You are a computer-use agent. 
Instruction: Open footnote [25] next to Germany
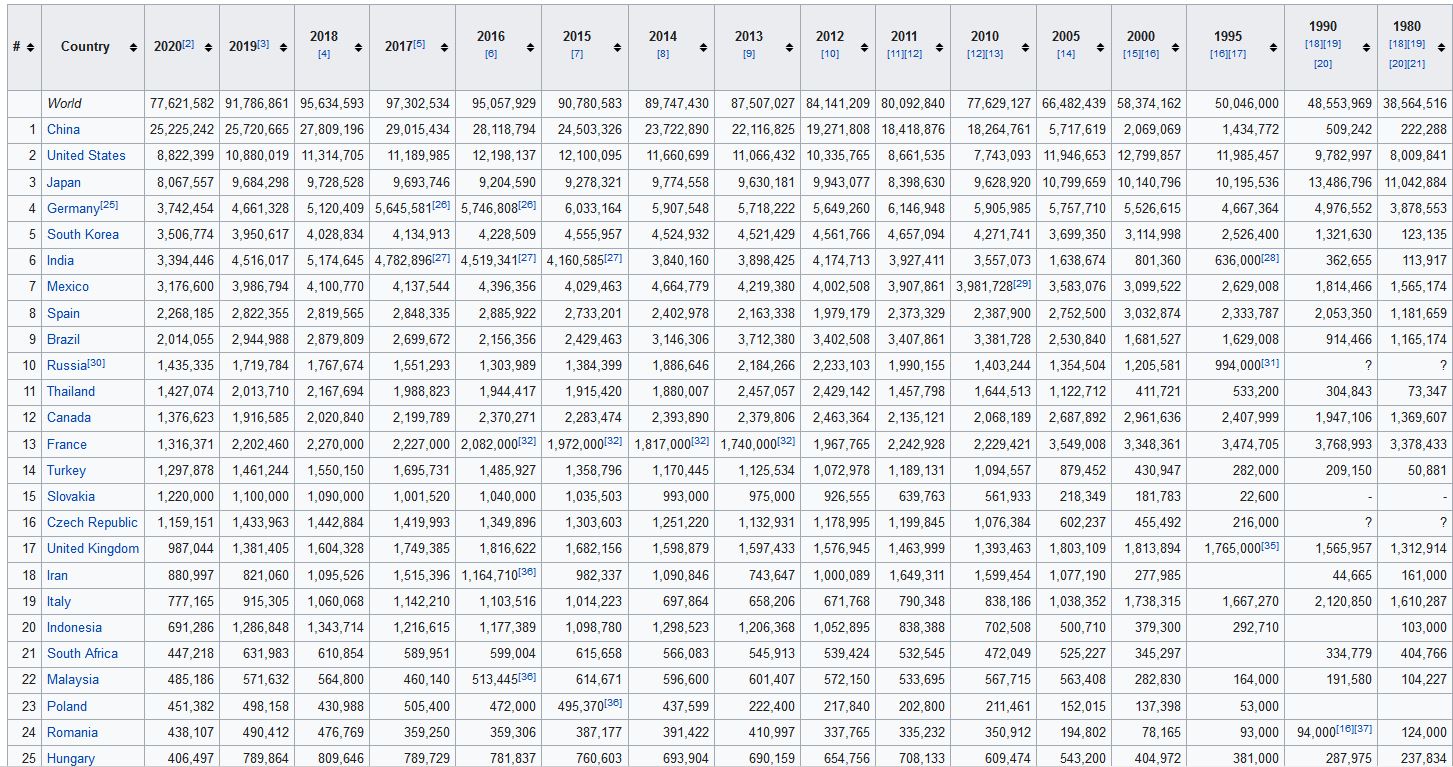pyautogui.click(x=109, y=205)
